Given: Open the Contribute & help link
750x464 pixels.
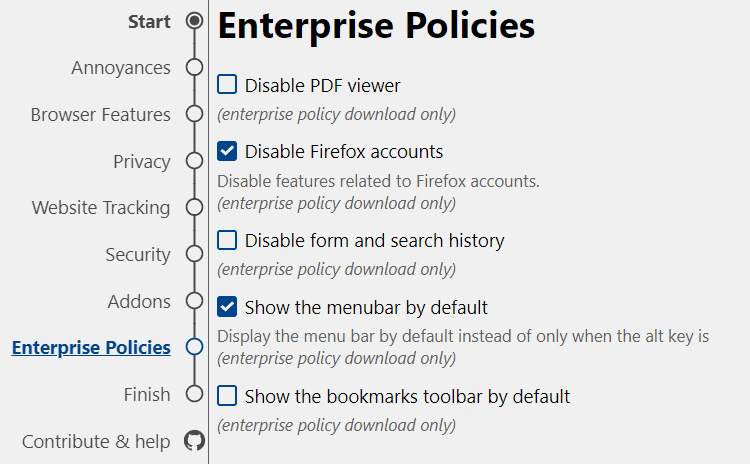Looking at the screenshot, I should tap(96, 441).
